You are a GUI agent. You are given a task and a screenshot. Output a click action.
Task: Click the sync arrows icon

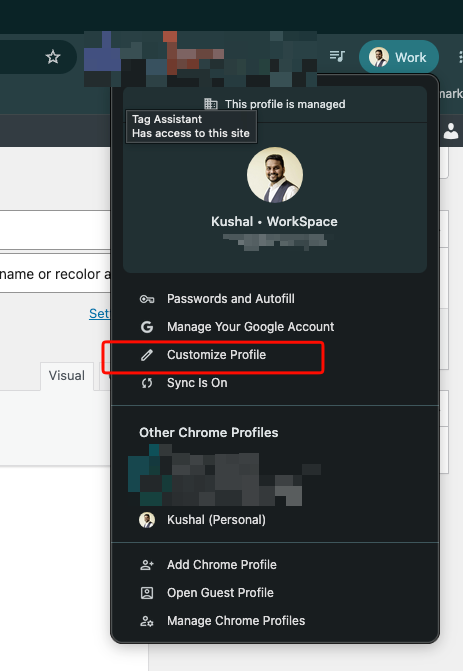click(147, 383)
